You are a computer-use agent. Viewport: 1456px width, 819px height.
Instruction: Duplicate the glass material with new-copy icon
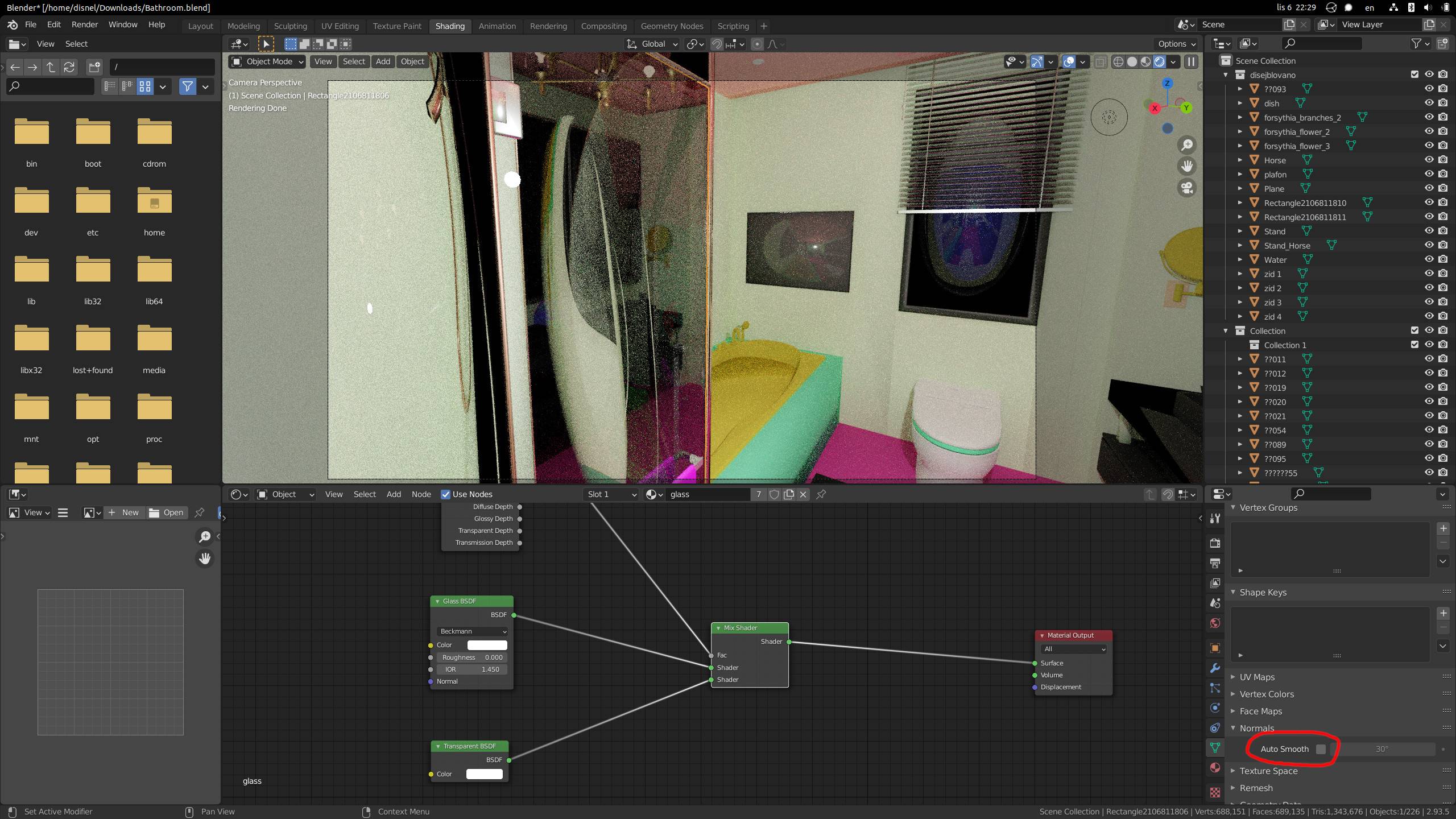coord(789,494)
